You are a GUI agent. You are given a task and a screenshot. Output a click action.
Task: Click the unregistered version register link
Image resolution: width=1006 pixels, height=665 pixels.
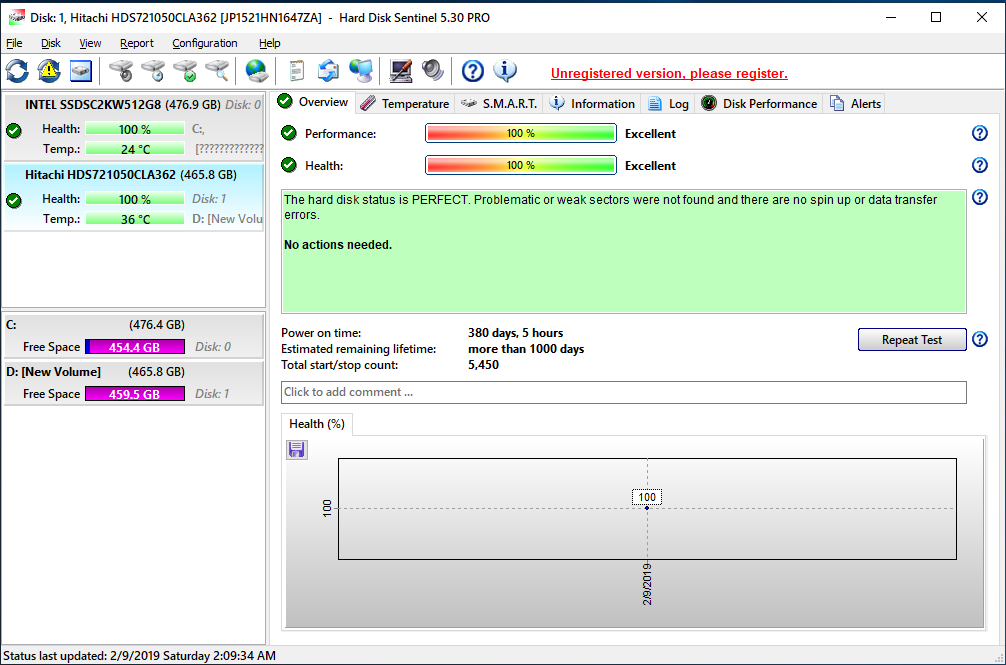[x=669, y=73]
